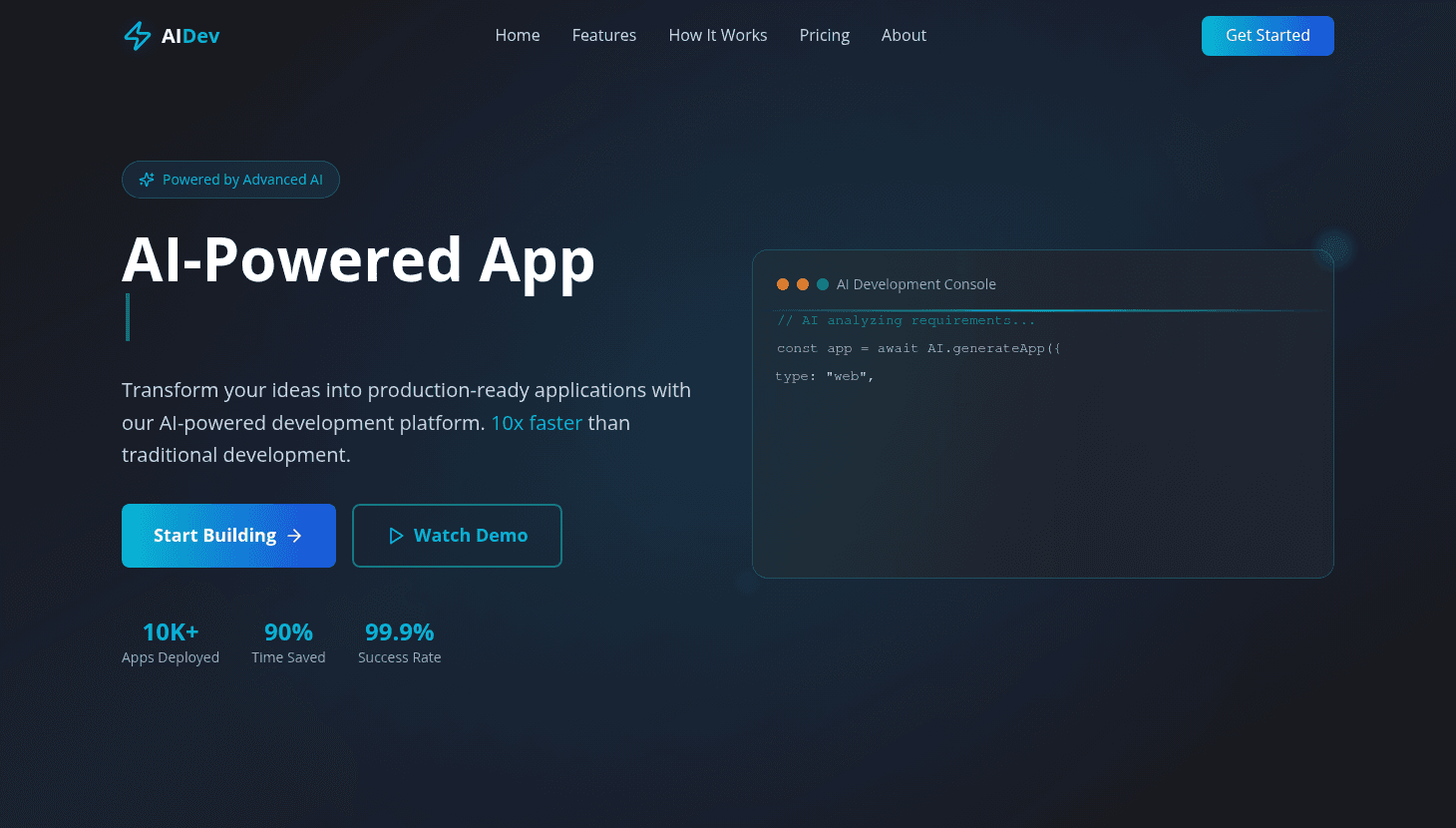1456x828 pixels.
Task: Click the AIDev lightning bolt logo icon
Action: coord(137,35)
